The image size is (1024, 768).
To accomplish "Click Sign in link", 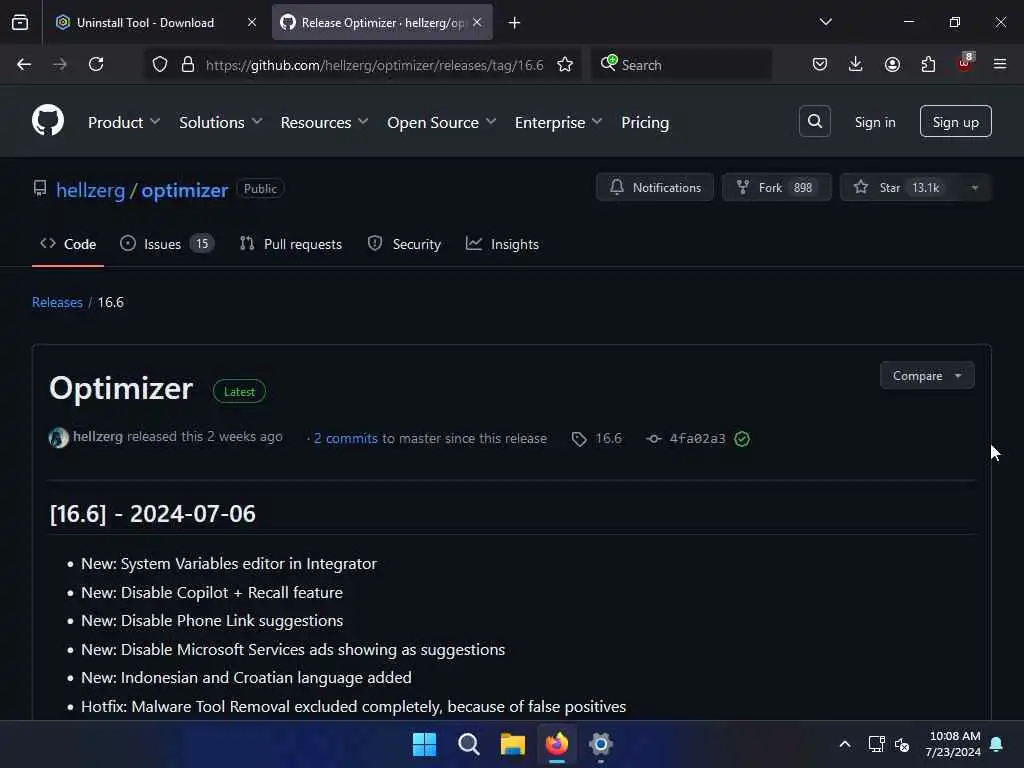I will tap(875, 122).
